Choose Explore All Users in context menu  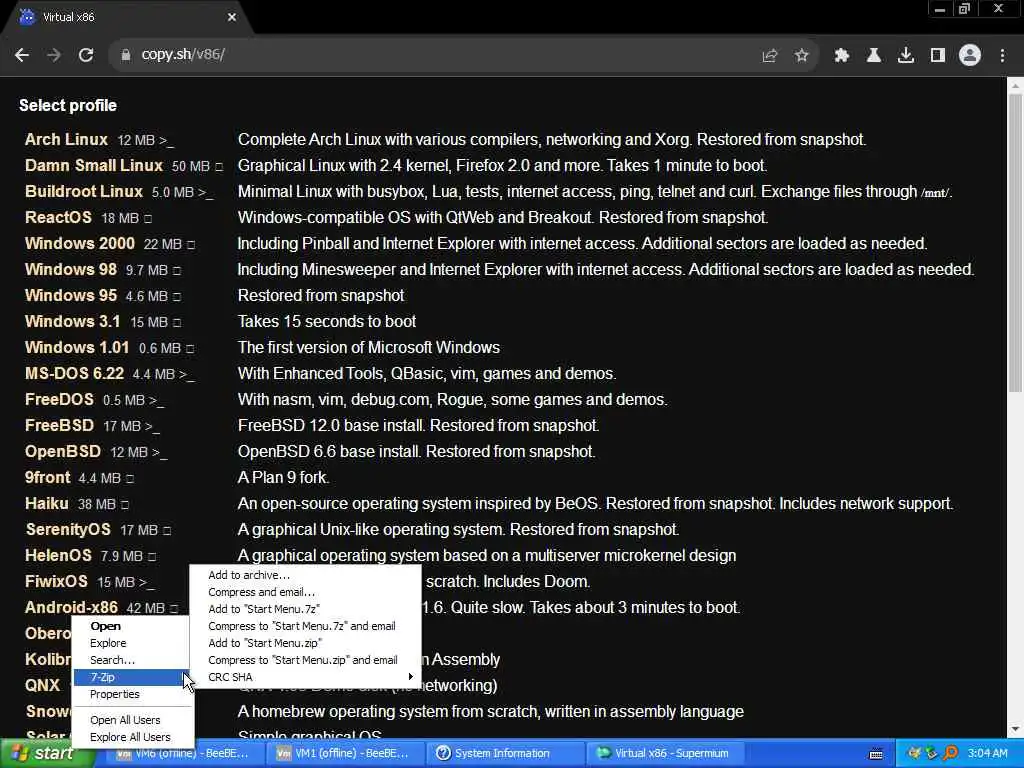pos(133,737)
